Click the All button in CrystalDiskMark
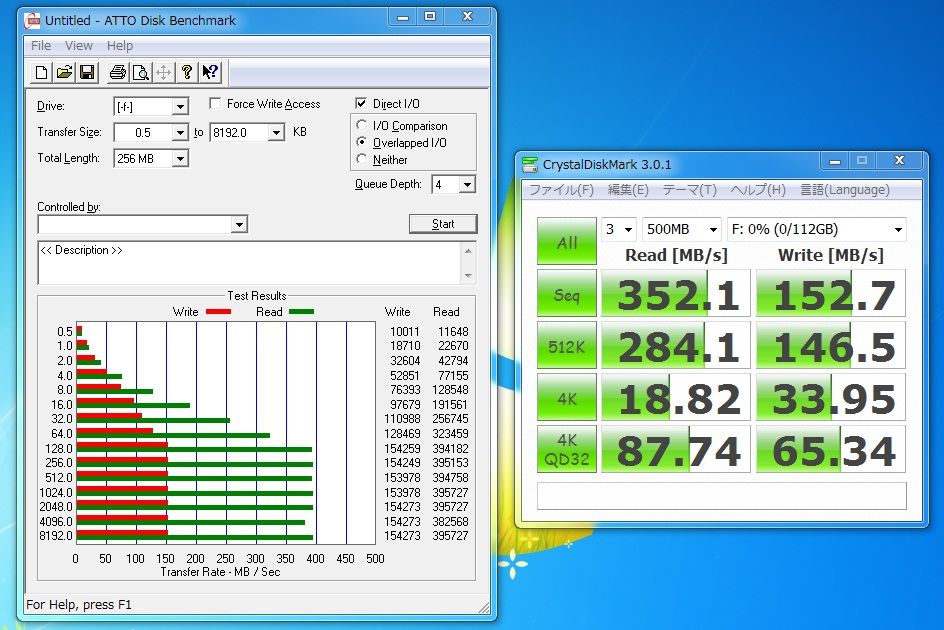Screen dimensions: 944x630 tap(567, 241)
